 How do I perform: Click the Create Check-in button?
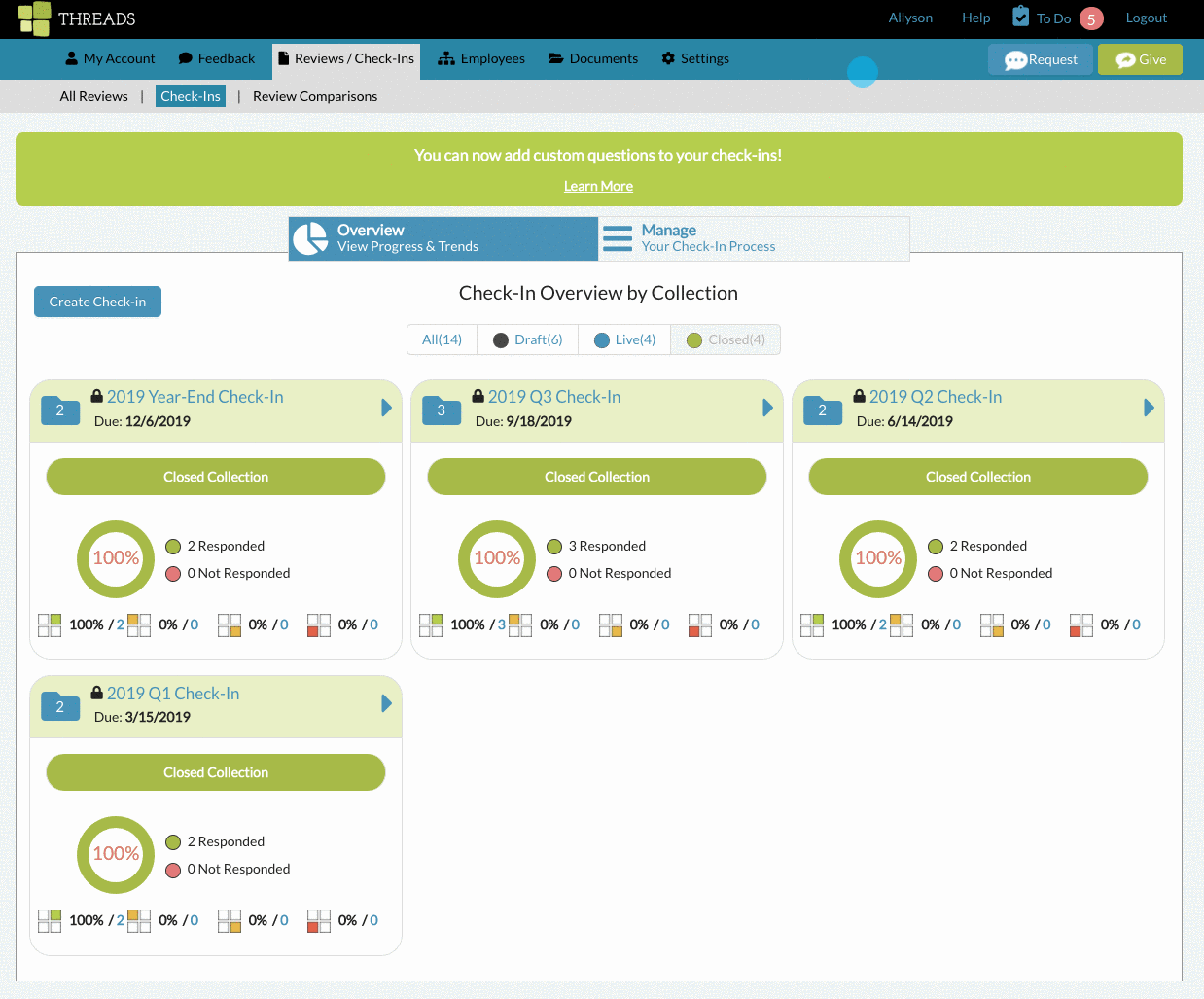[97, 302]
